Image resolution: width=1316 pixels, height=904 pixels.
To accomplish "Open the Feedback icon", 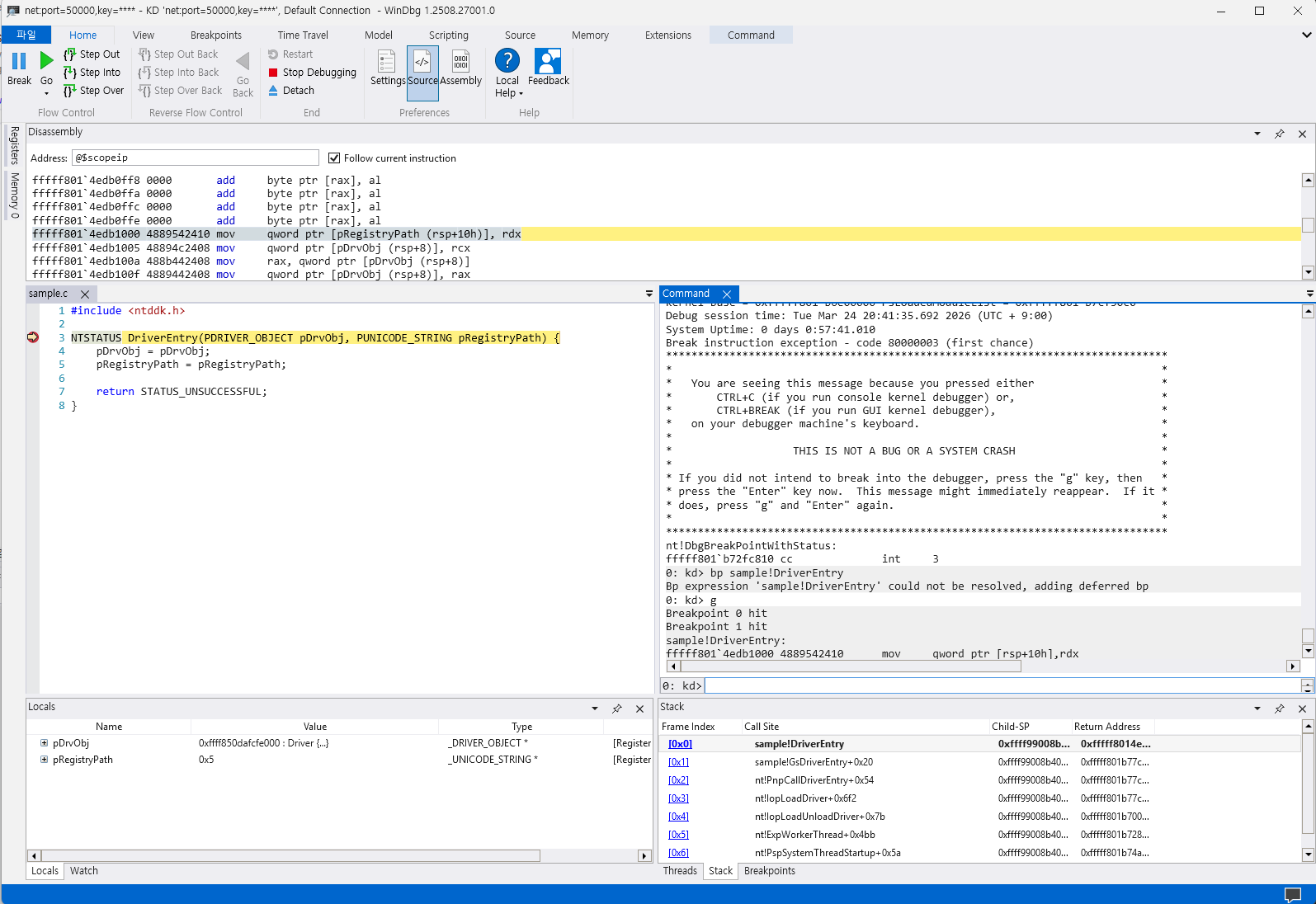I will (548, 62).
